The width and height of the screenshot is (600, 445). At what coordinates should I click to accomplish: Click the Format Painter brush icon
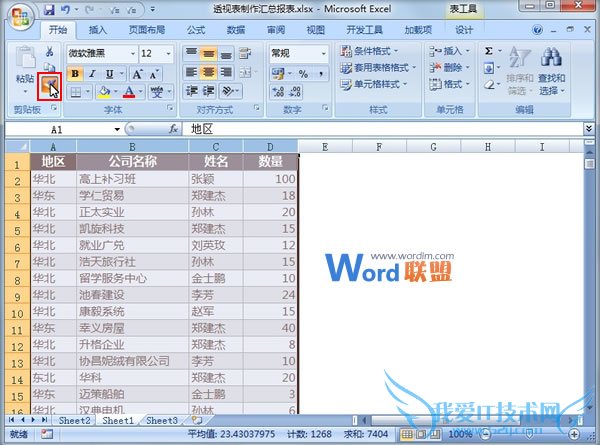coord(50,86)
